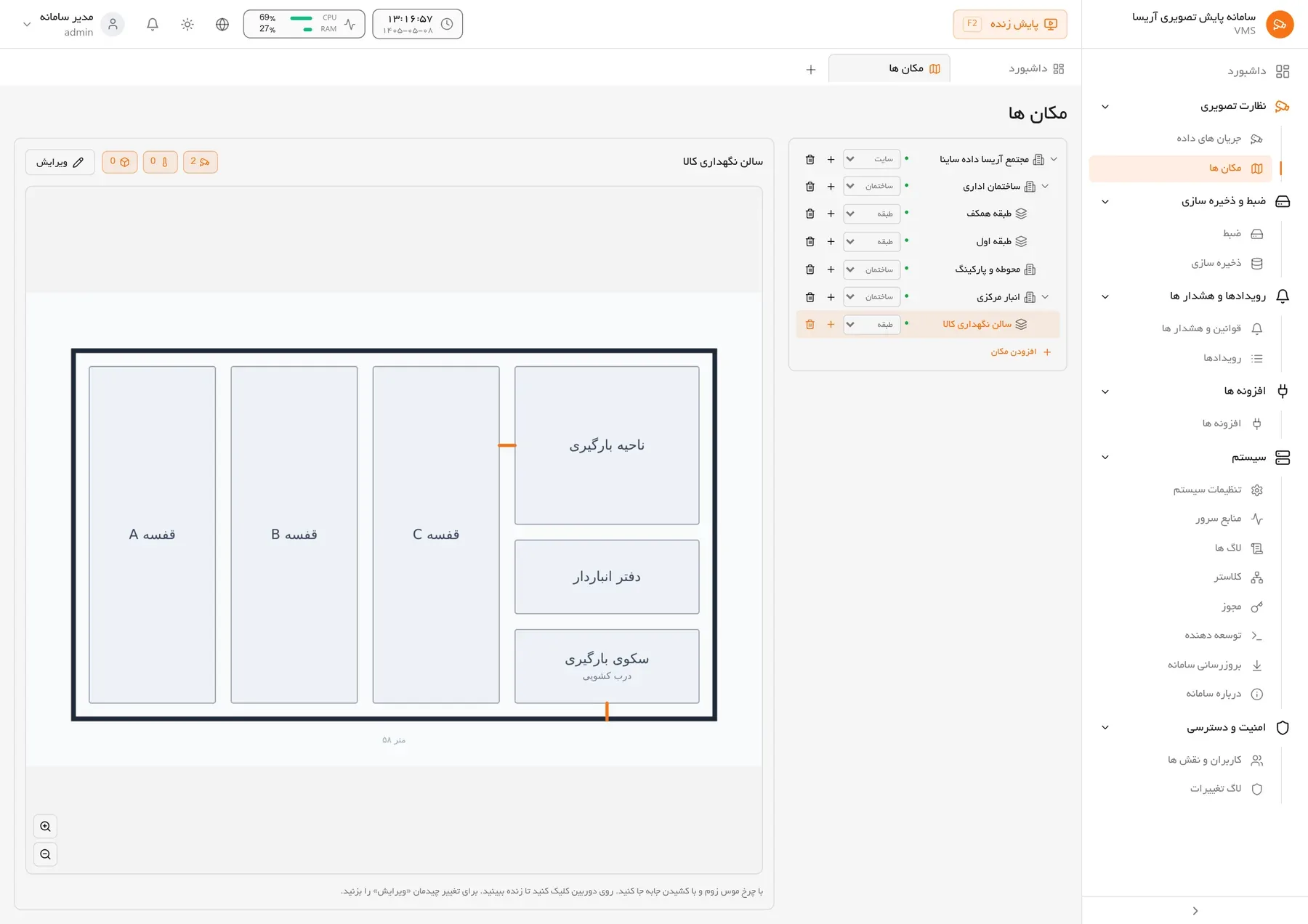
Task: Toggle light theme sun icon
Action: pyautogui.click(x=187, y=24)
